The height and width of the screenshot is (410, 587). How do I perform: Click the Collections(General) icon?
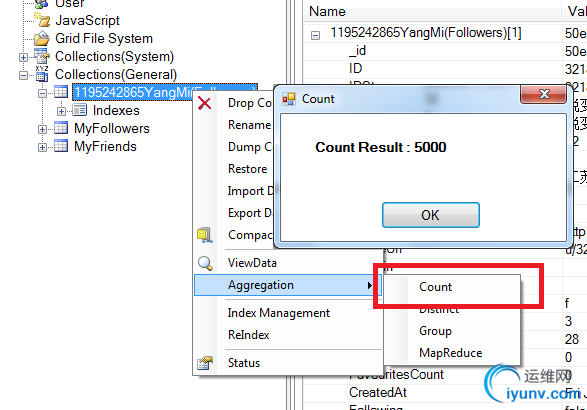[42, 74]
